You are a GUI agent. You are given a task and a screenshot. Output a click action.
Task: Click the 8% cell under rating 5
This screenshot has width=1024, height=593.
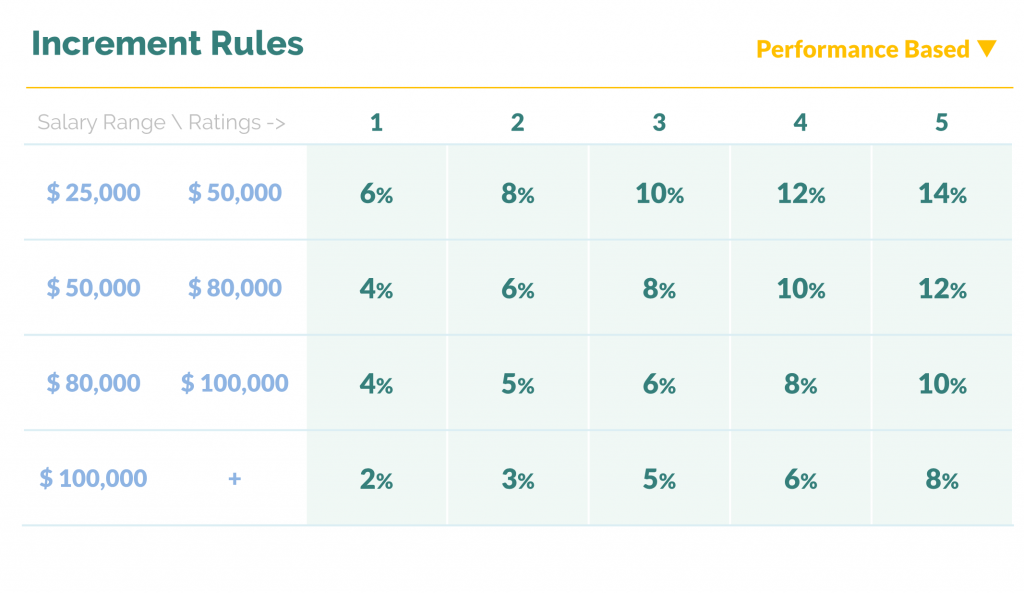pos(942,479)
